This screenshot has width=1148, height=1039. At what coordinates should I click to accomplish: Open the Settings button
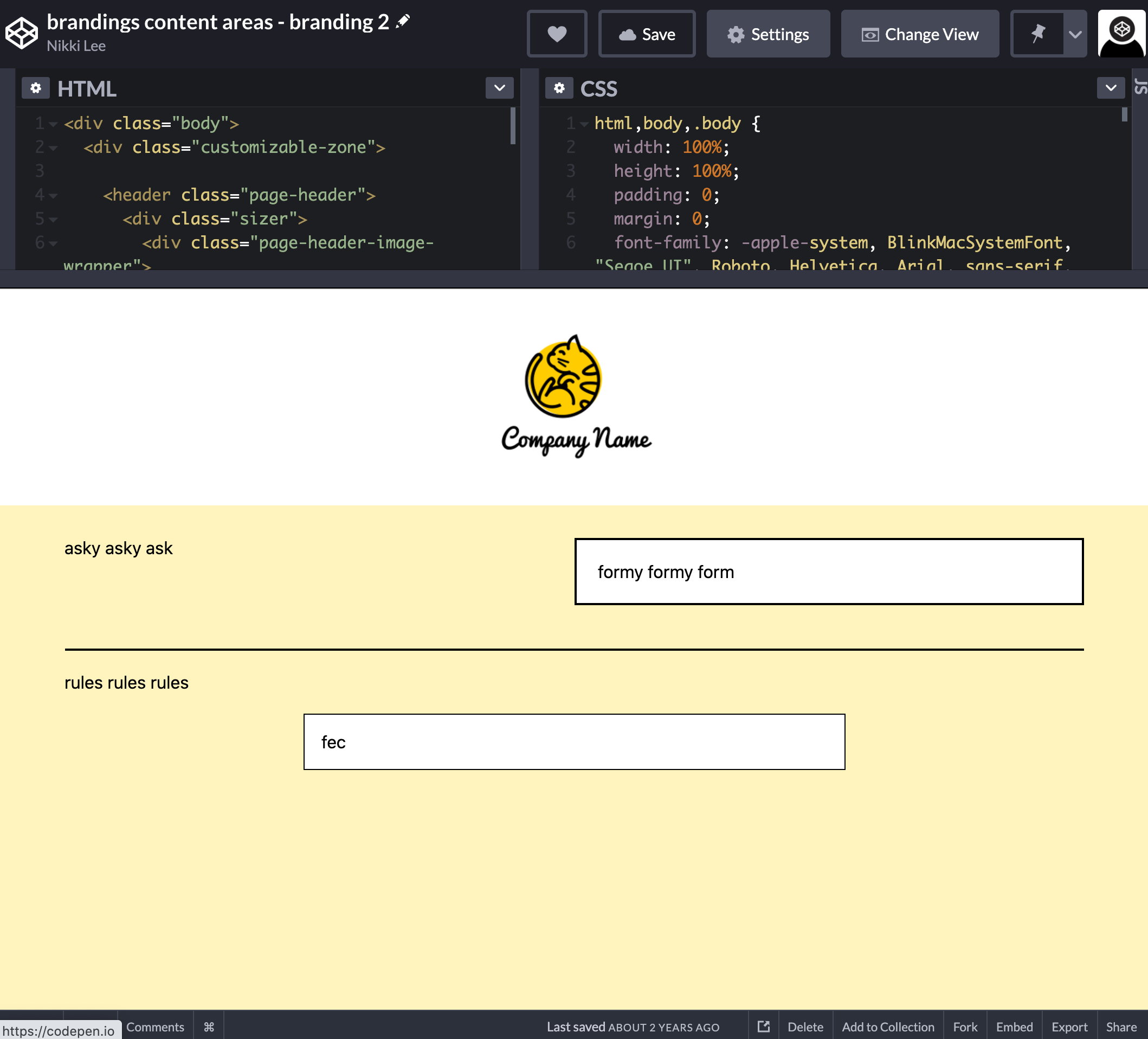point(768,34)
